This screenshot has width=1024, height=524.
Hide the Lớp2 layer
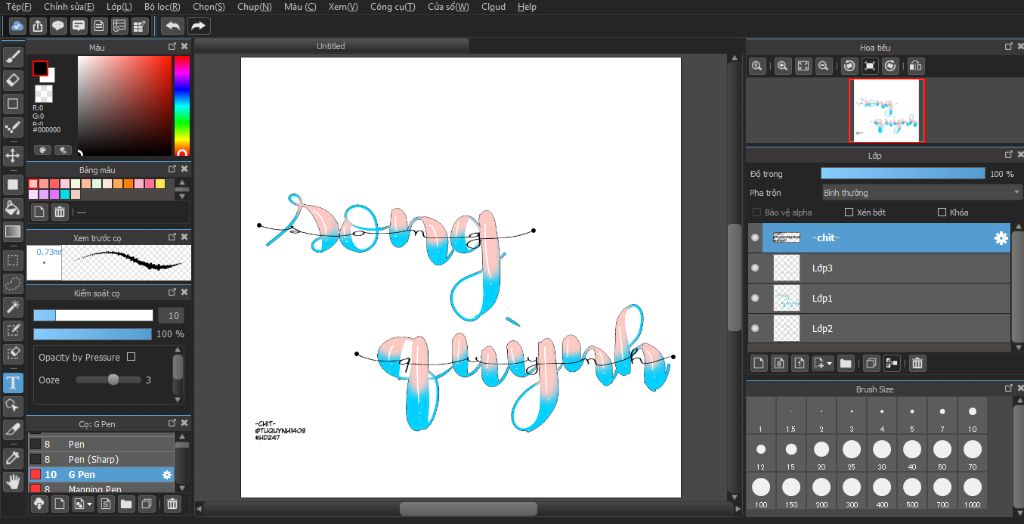click(x=756, y=328)
